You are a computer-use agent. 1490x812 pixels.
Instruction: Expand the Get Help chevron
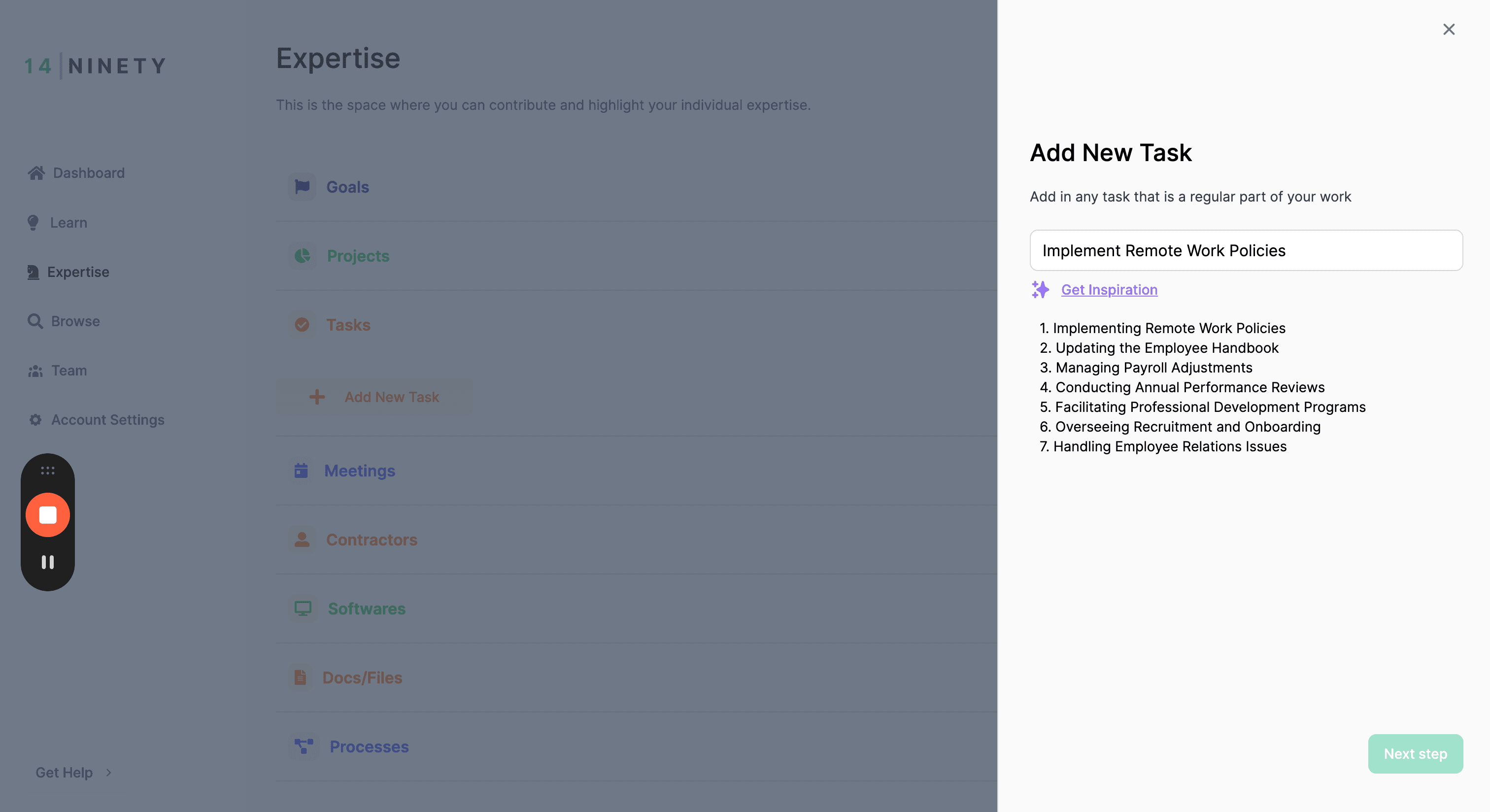(x=109, y=773)
